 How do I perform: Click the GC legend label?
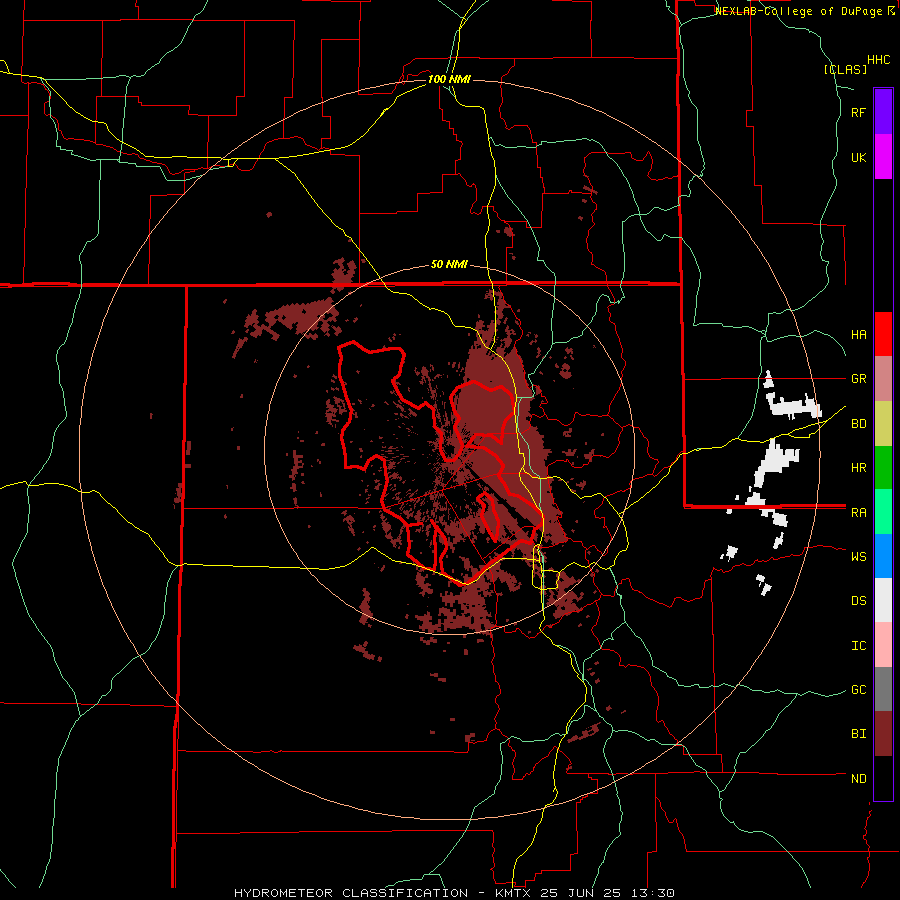pos(858,689)
